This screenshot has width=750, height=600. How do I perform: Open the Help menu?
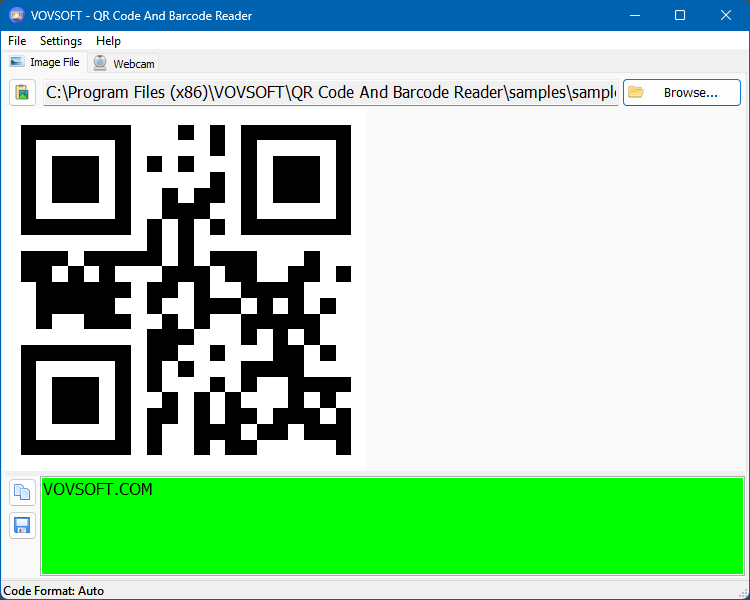point(108,41)
